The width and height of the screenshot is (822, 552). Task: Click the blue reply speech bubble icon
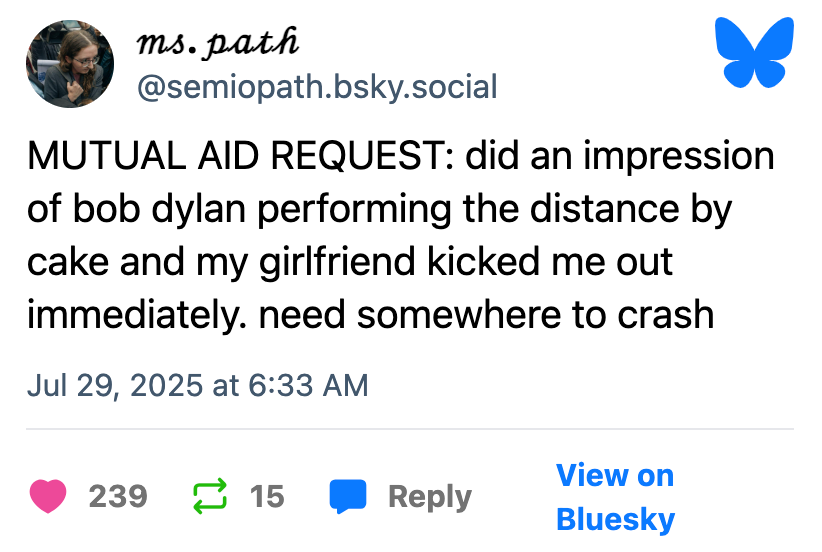347,496
